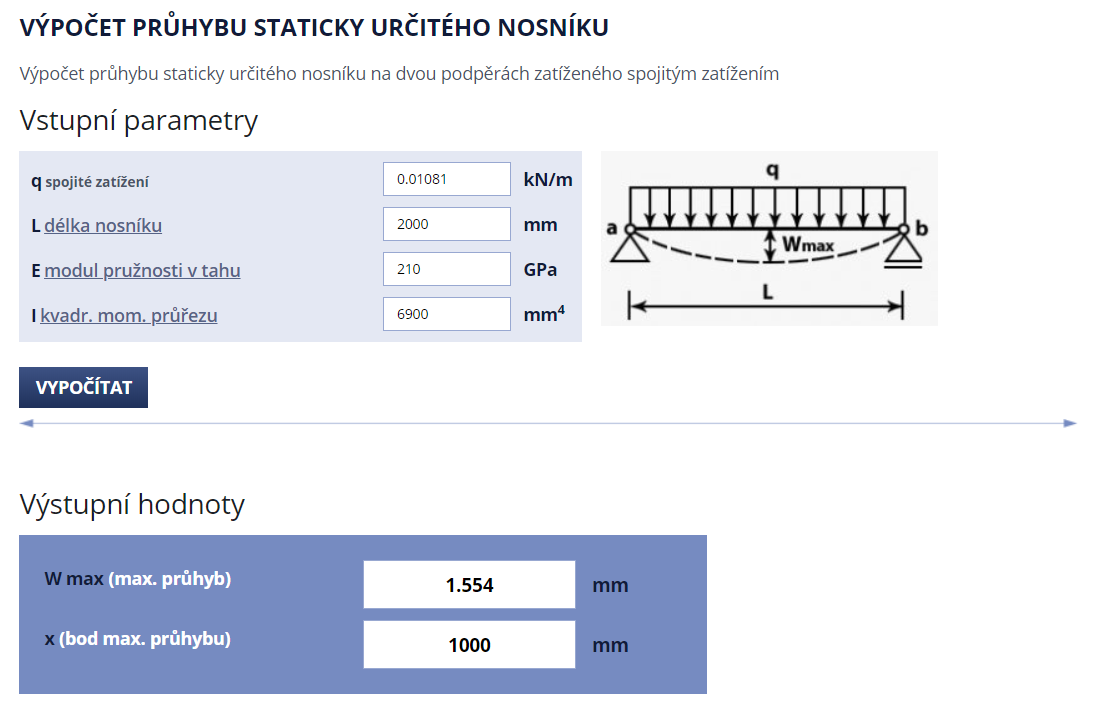1112x725 pixels.
Task: Focus the q spojité zatížení input field
Action: tap(446, 179)
